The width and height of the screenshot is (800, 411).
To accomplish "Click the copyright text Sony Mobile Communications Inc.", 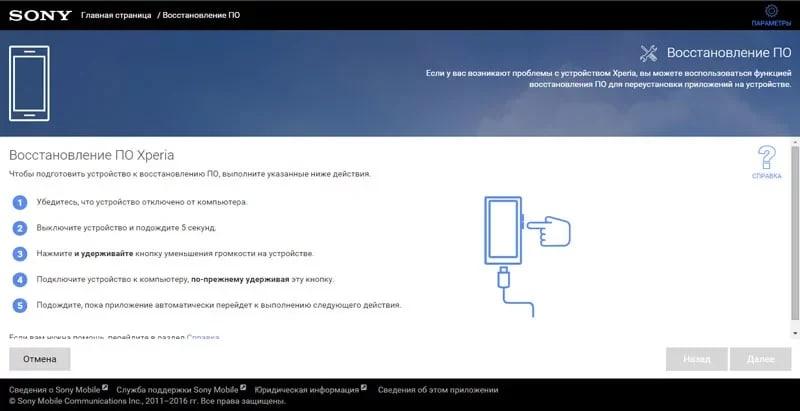I will coord(146,402).
